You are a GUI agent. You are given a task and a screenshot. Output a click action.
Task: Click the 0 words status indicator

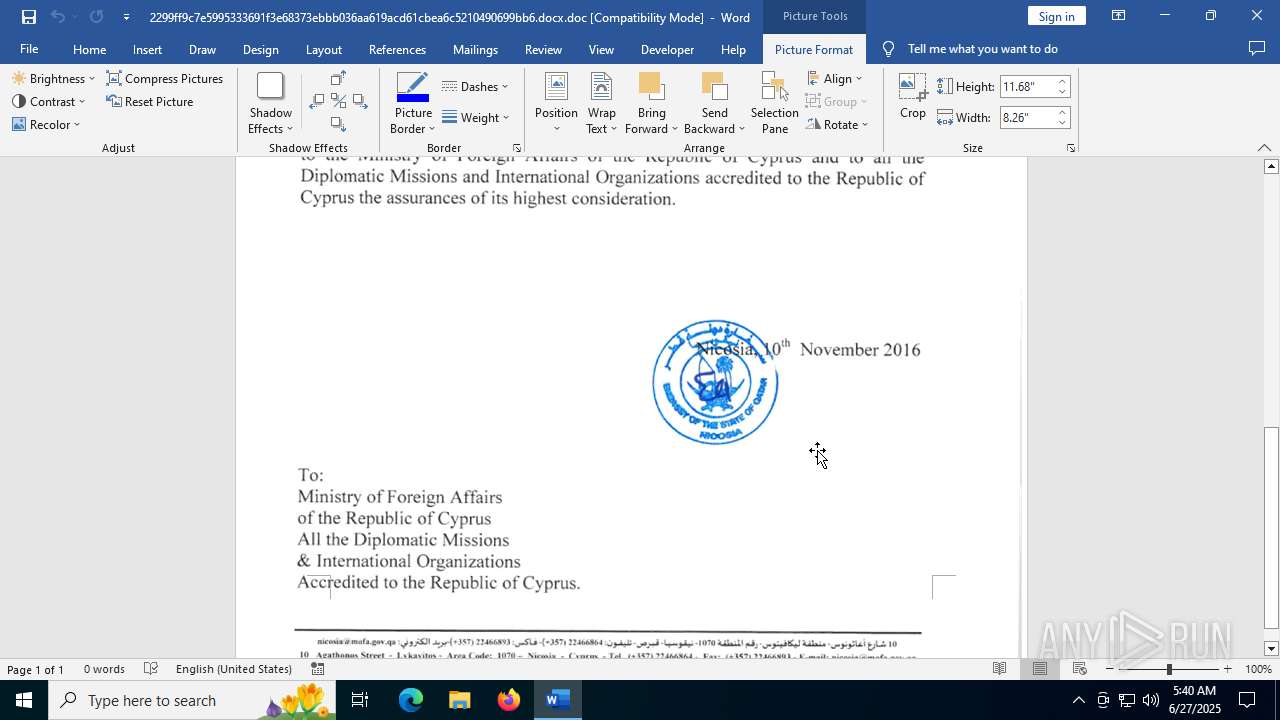coord(104,669)
